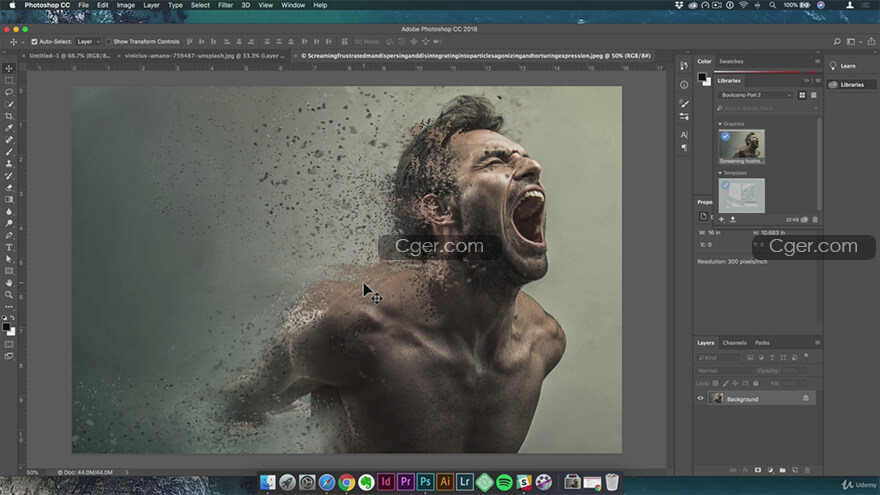Switch Libraries to grid view

(x=802, y=95)
